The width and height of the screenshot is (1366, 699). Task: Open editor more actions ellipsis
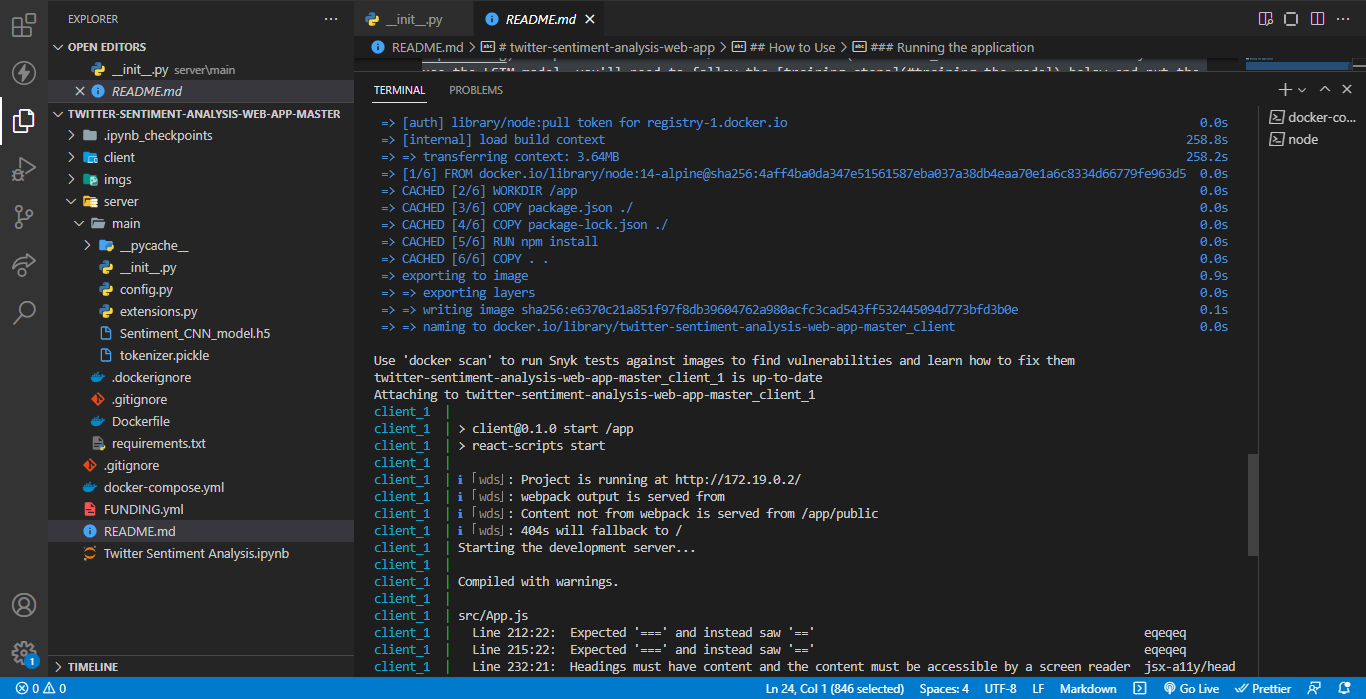tap(1342, 19)
